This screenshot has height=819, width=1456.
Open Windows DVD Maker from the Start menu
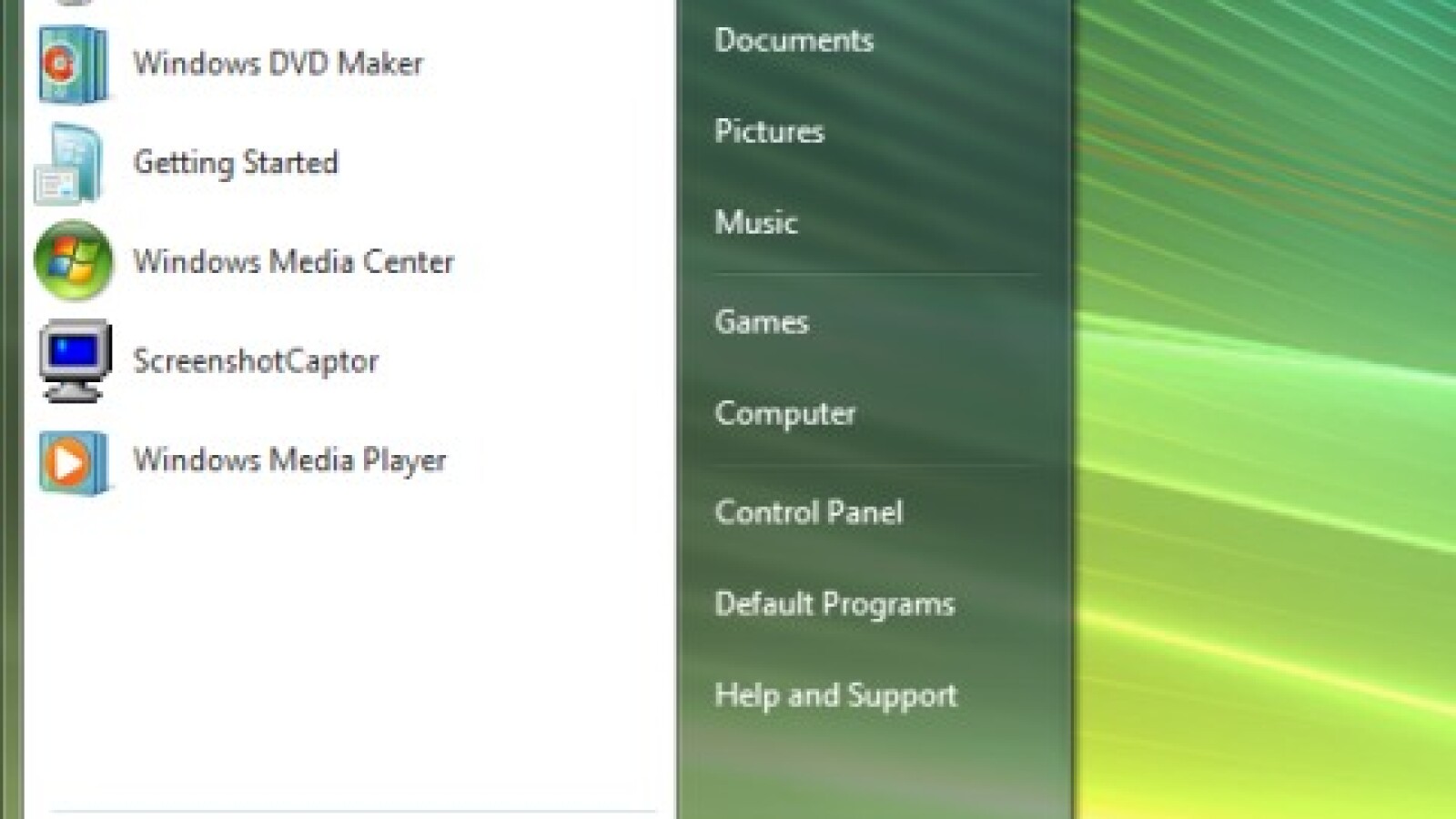pos(278,63)
